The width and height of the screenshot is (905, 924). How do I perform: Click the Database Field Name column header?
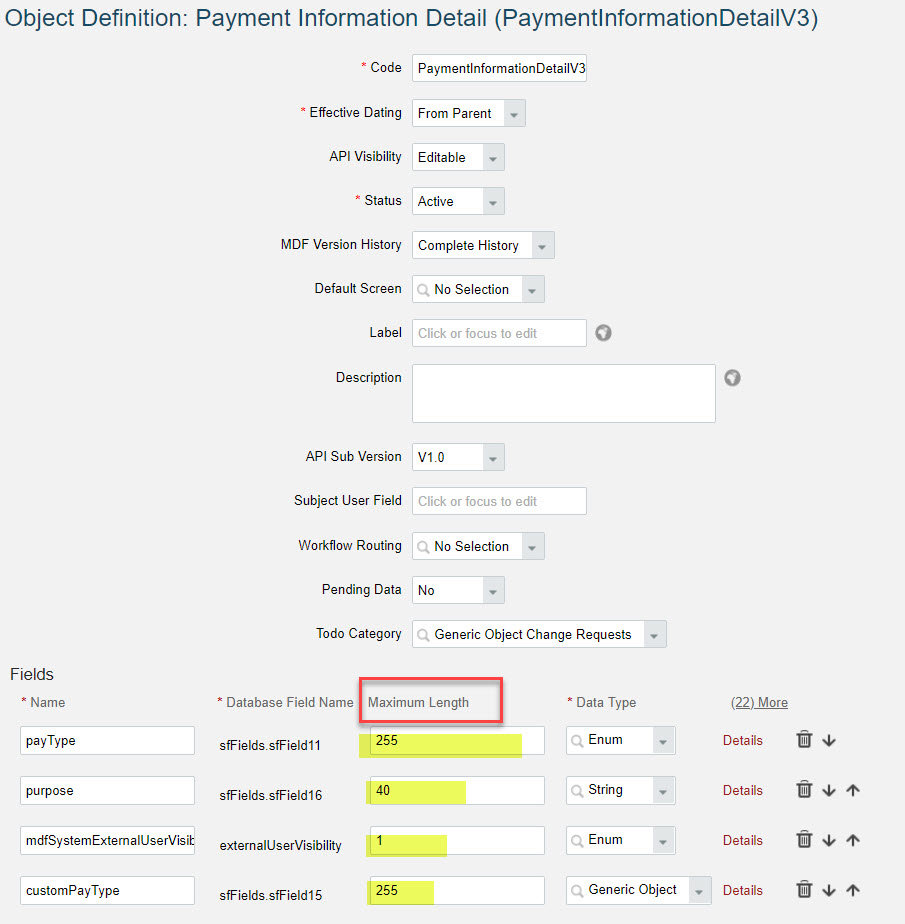tap(289, 702)
